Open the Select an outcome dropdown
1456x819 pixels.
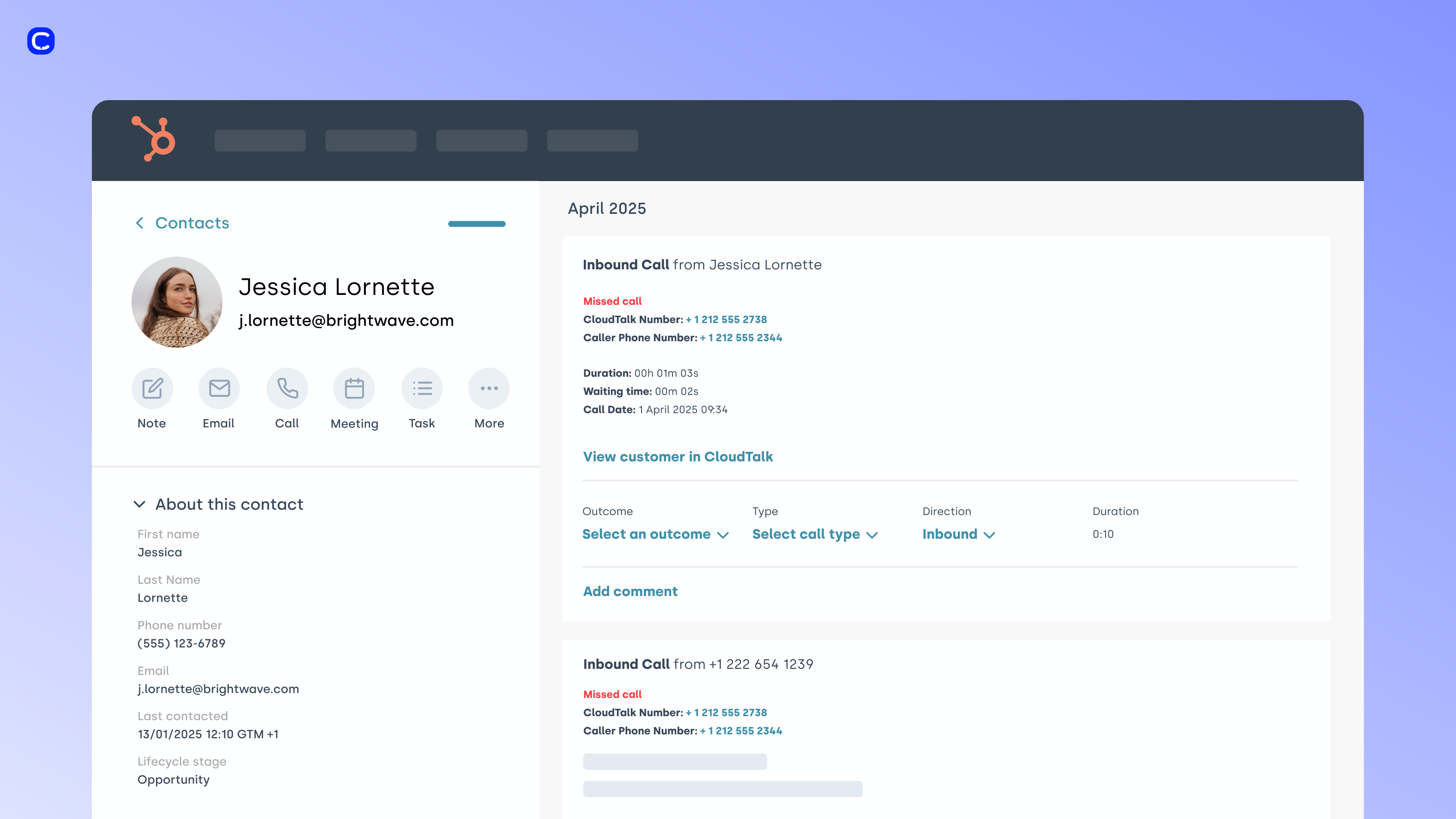point(655,534)
